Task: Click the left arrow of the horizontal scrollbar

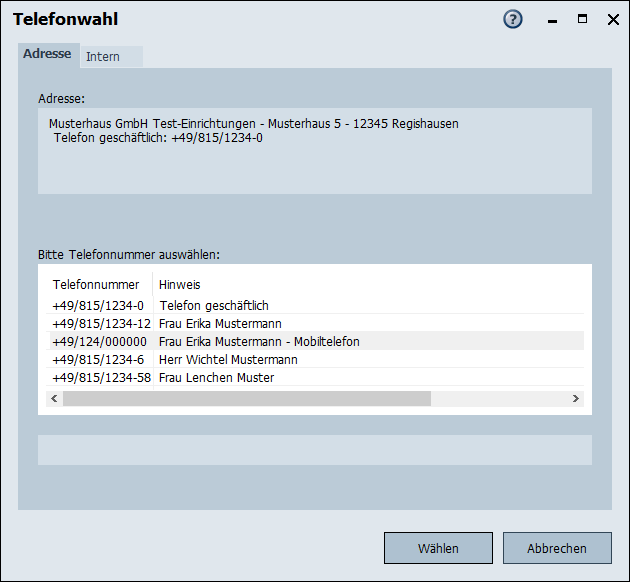Action: pyautogui.click(x=54, y=398)
